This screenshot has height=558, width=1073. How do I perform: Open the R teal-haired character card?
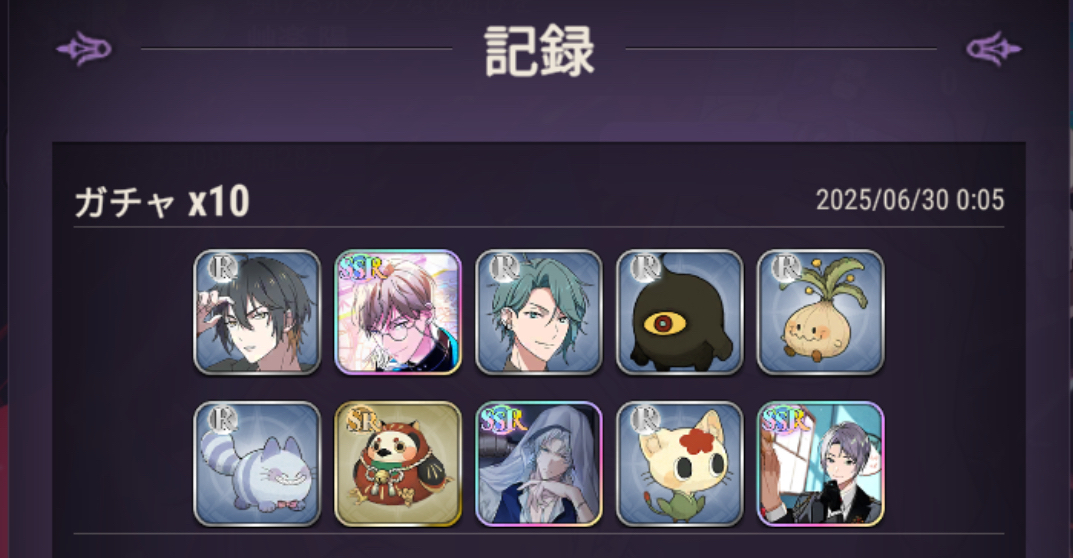click(x=539, y=312)
